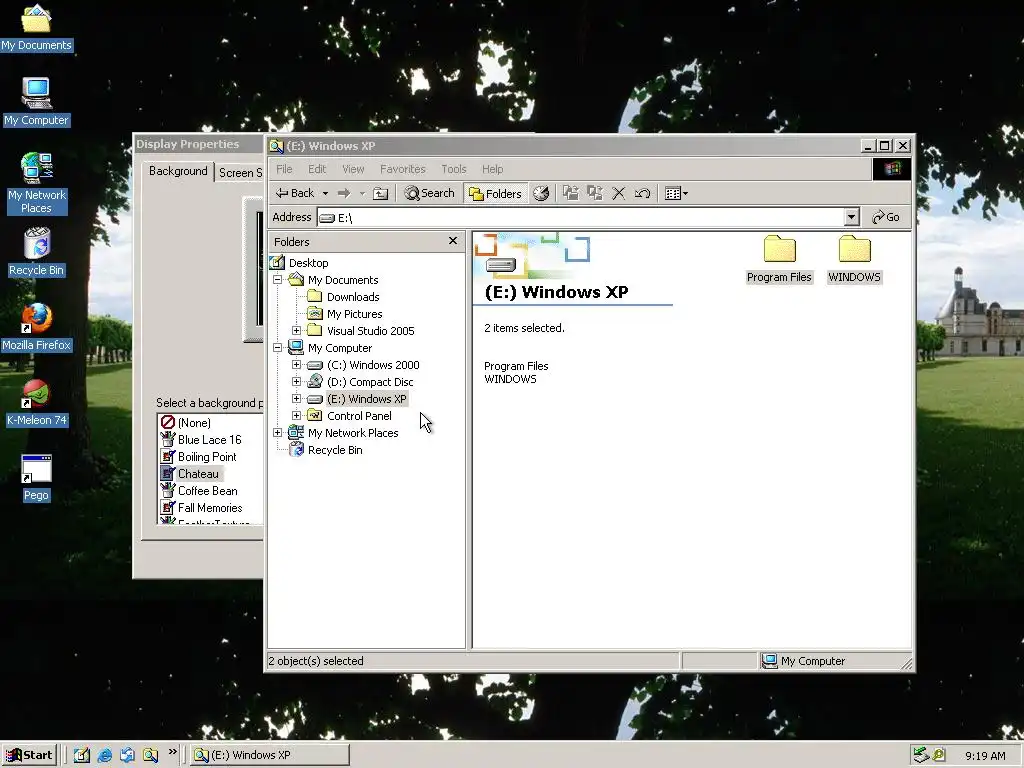Screen dimensions: 1024x768
Task: Expand the Visual Studio 2005 tree node
Action: [296, 330]
